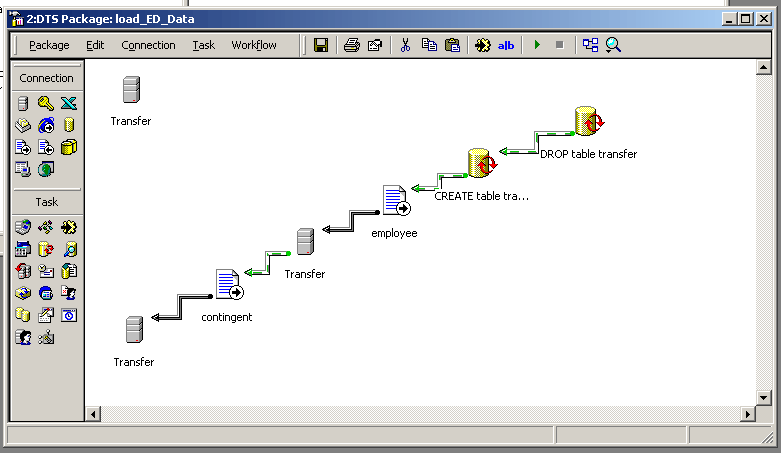Add a File Transfer Protocol task
This screenshot has height=453, width=781.
23,227
